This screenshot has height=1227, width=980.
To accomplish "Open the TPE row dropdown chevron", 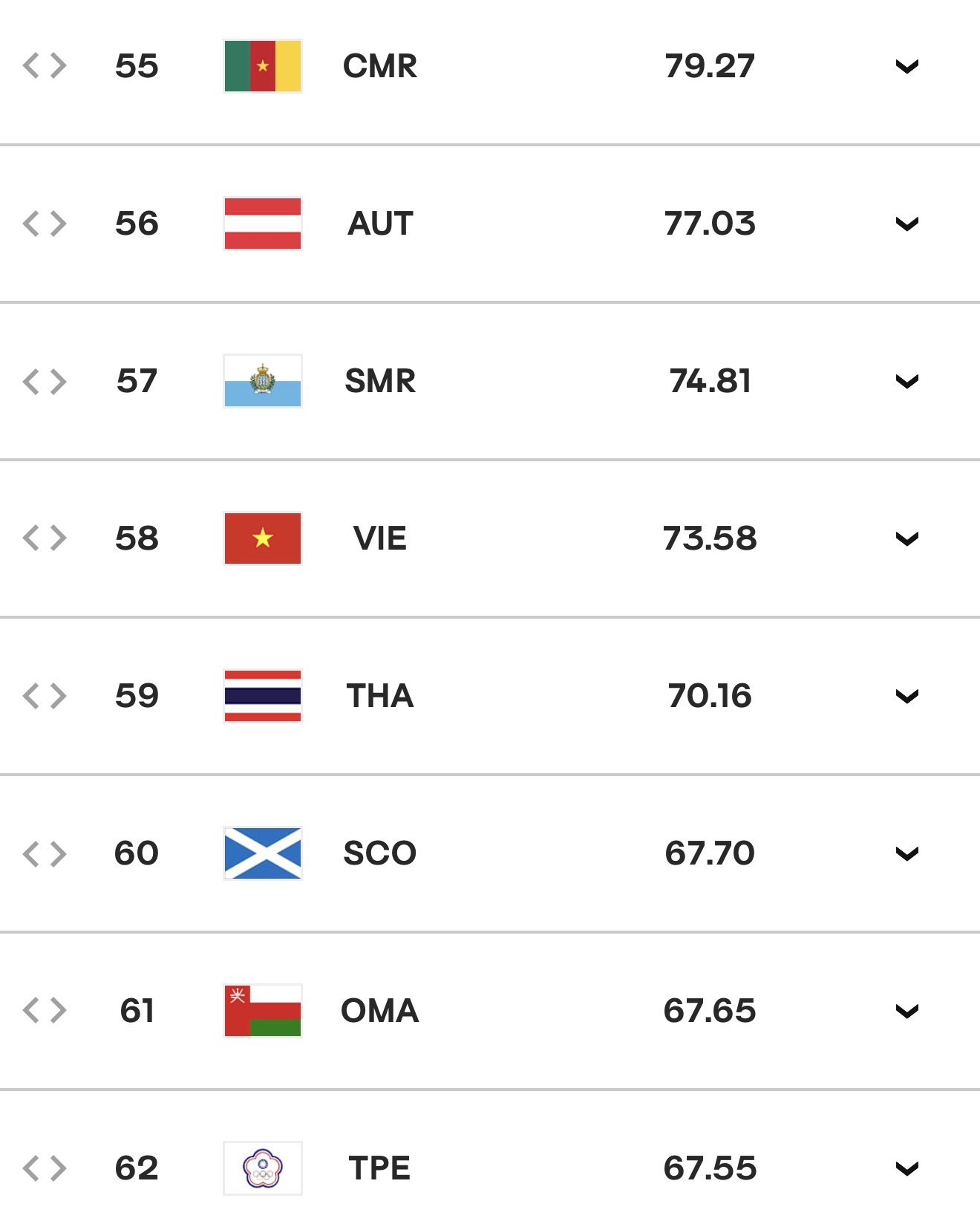I will [x=907, y=1169].
